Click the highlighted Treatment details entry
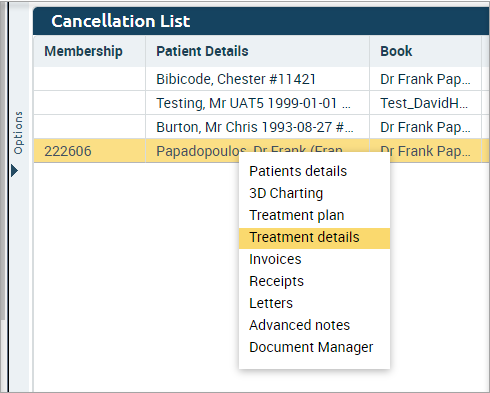This screenshot has height=393, width=490. (x=314, y=238)
